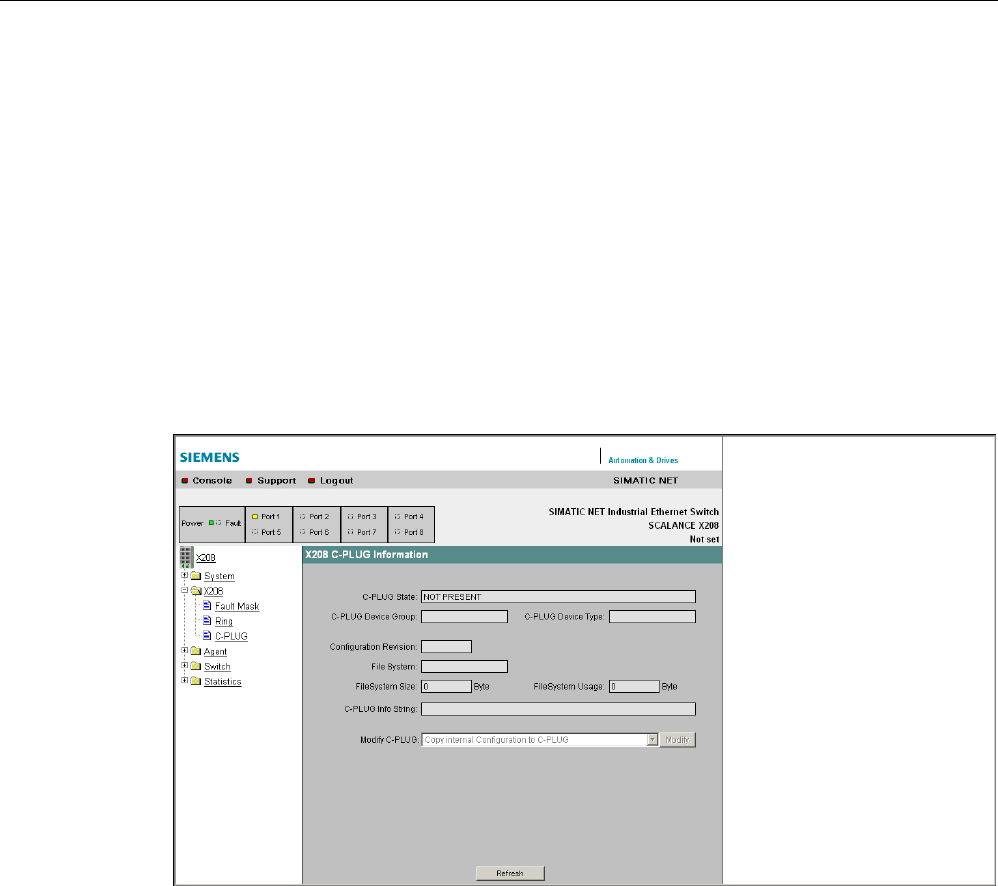Screen dimensions: 998x886
Task: Click the SIEMENS logo
Action: 209,457
